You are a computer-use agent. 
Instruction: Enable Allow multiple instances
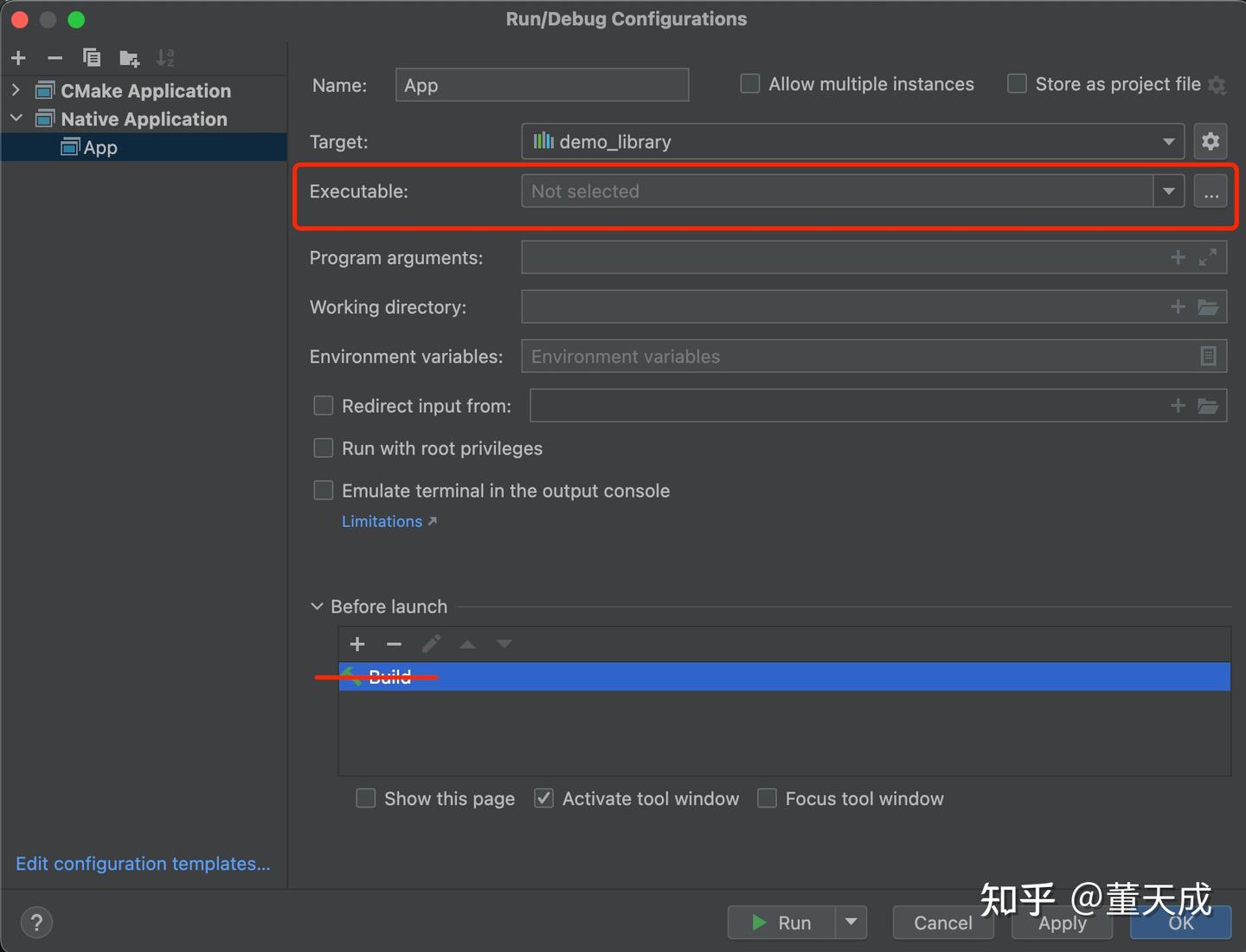(750, 84)
